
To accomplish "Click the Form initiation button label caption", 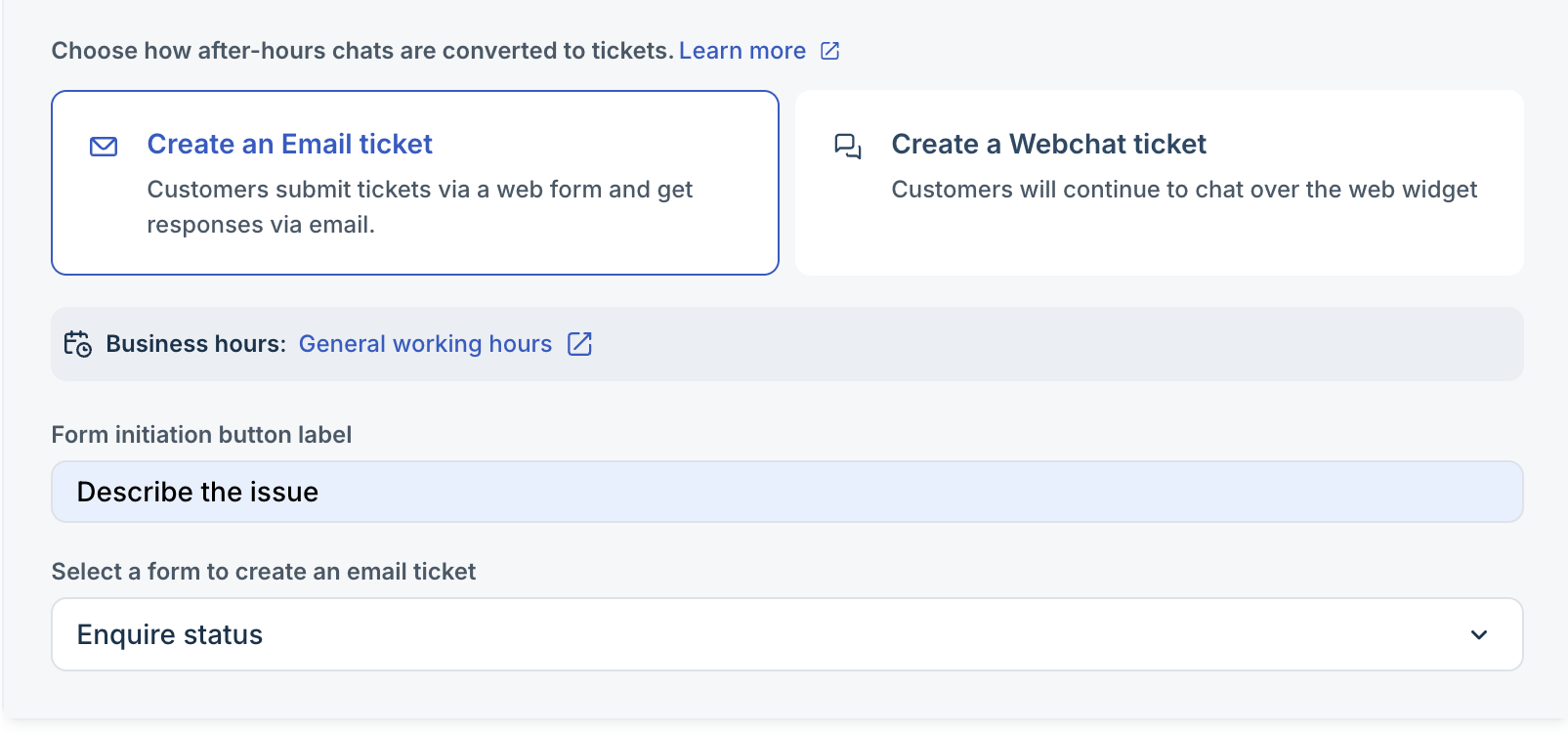I will tap(201, 435).
